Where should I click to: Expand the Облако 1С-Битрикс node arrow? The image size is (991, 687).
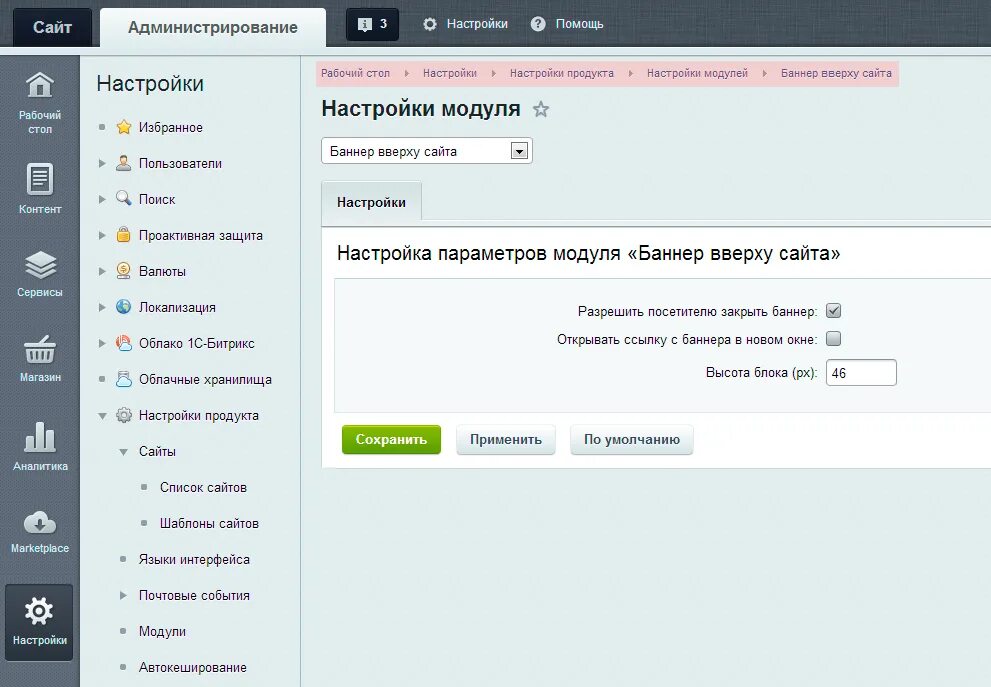pos(102,343)
